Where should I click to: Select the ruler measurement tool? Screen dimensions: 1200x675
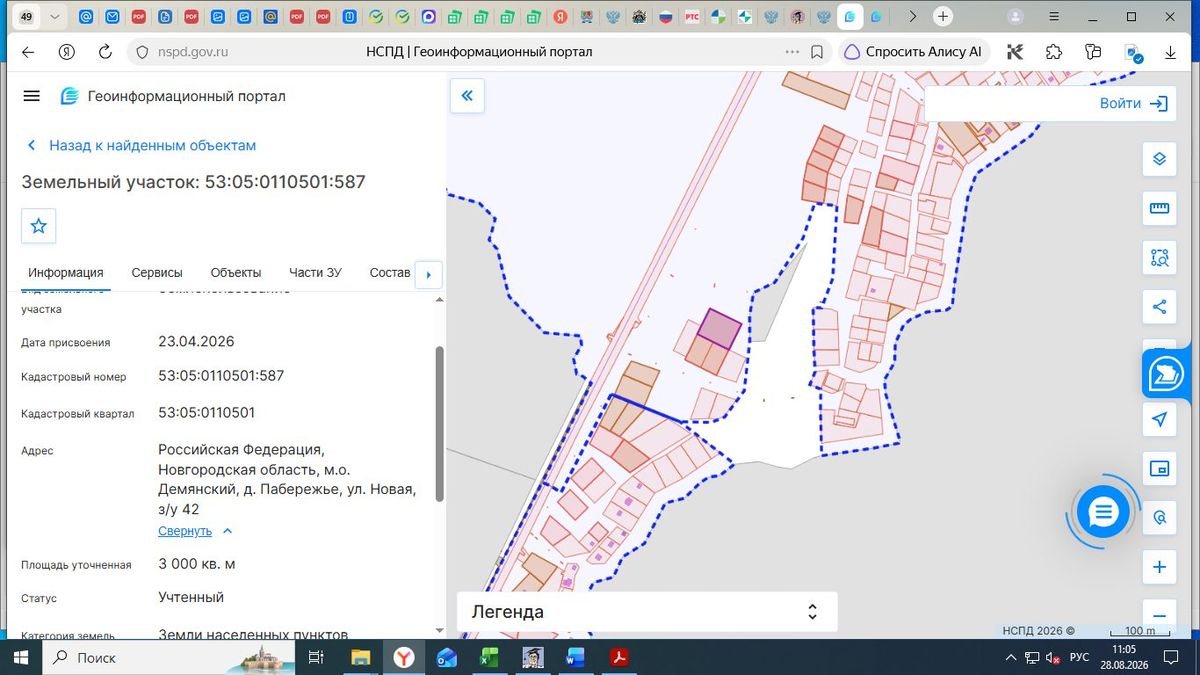[x=1160, y=208]
